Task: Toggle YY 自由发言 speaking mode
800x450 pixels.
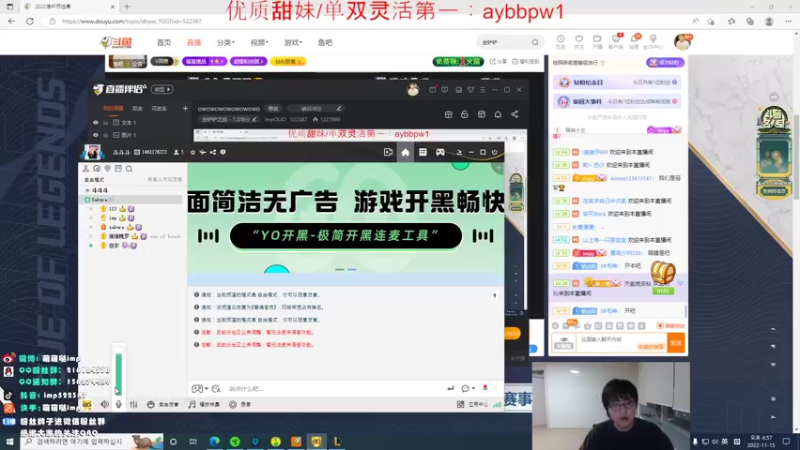Action: coord(163,404)
